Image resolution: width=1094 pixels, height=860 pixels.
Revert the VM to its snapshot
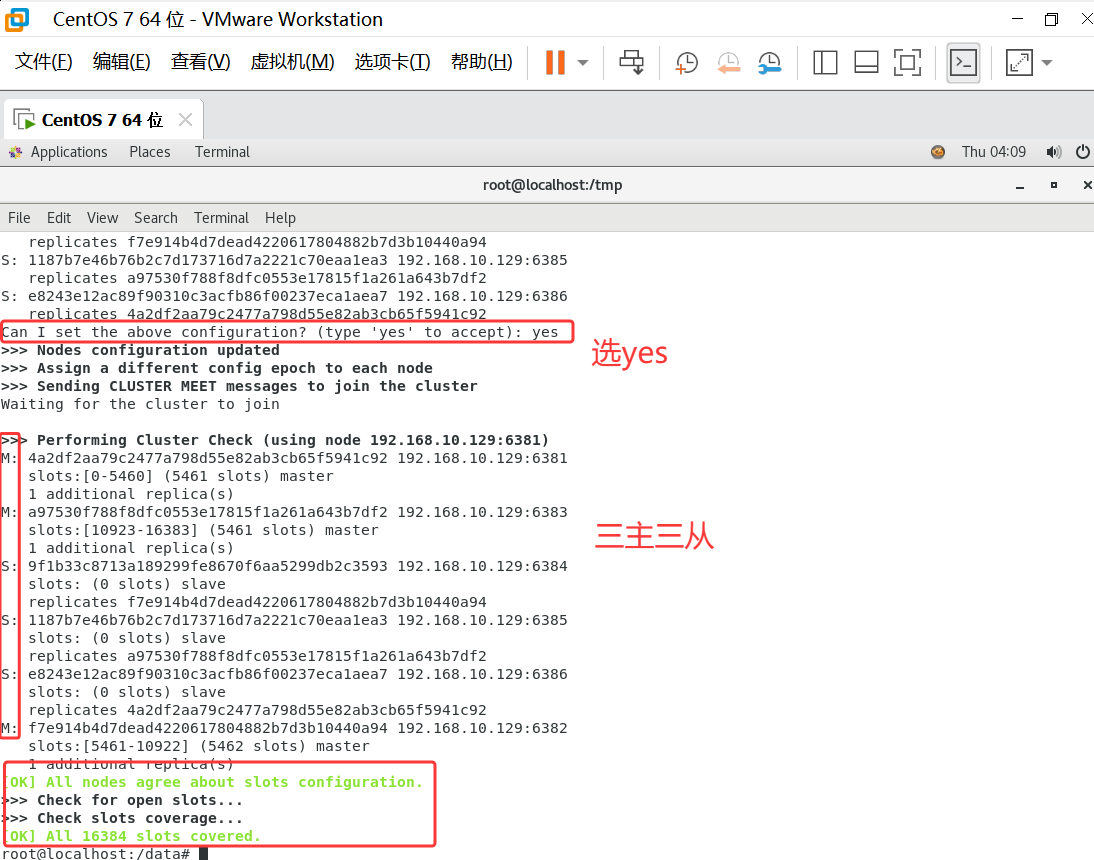pos(729,62)
